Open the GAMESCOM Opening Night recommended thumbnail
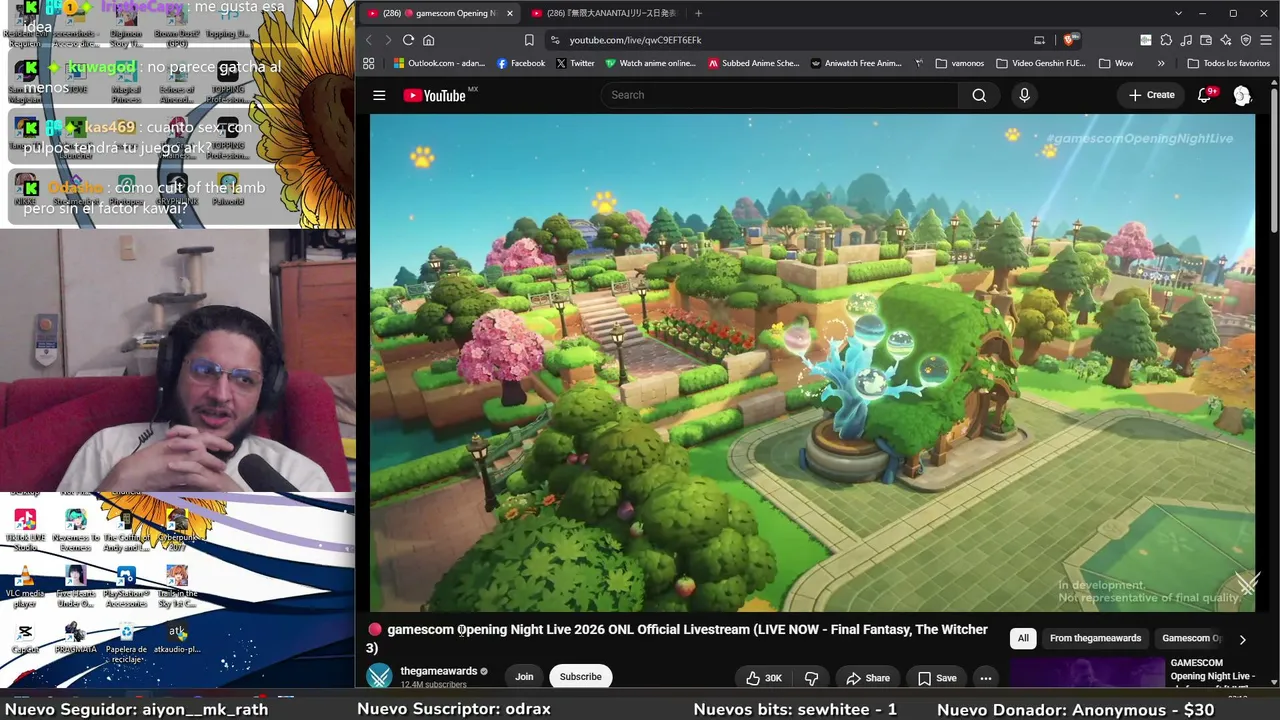Viewport: 1280px width, 720px height. click(x=1088, y=673)
